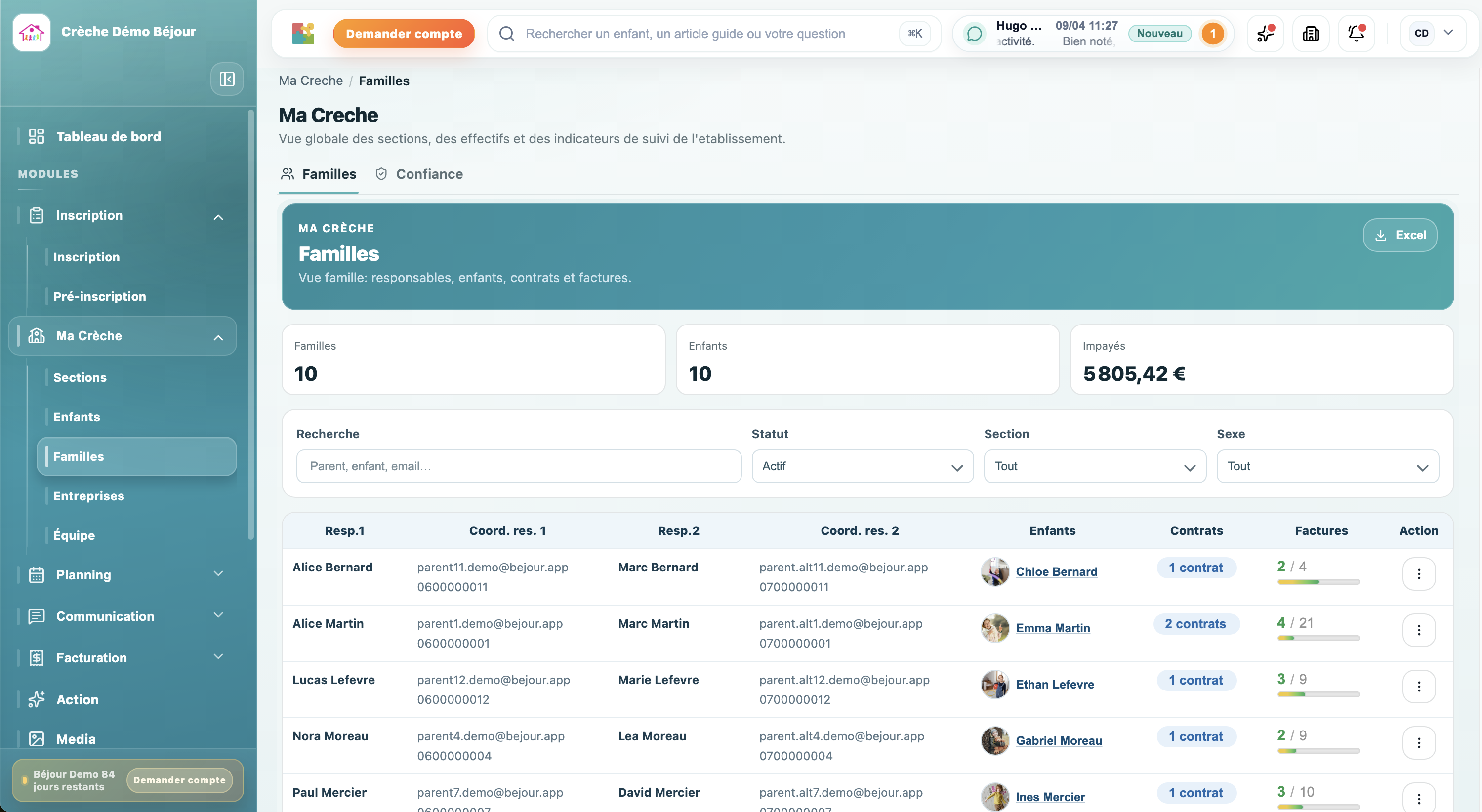
Task: Click the Media module icon
Action: click(37, 738)
